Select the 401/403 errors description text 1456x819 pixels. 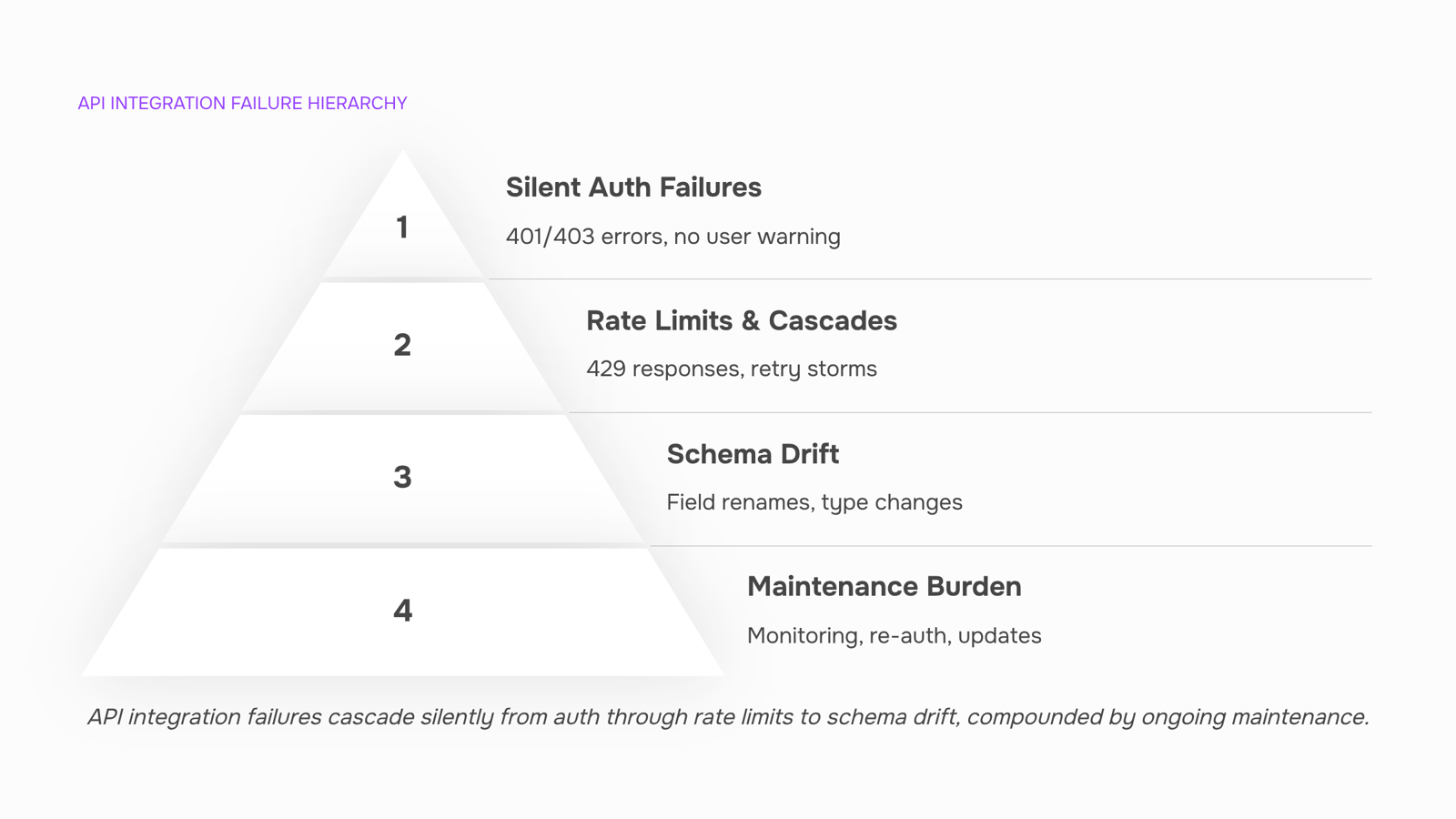point(673,237)
